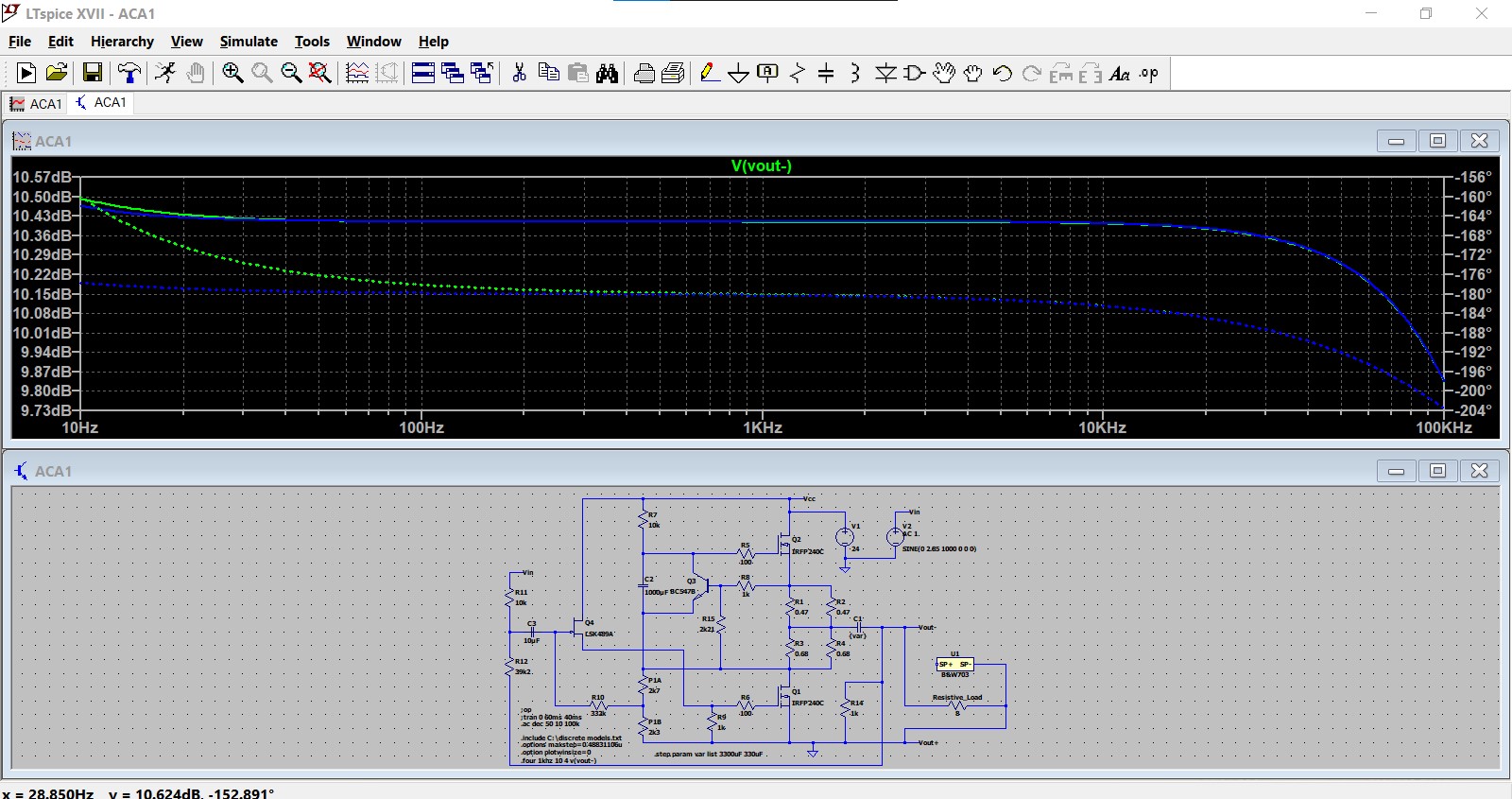Switch to the ACA1 waveform plot tab

point(36,103)
